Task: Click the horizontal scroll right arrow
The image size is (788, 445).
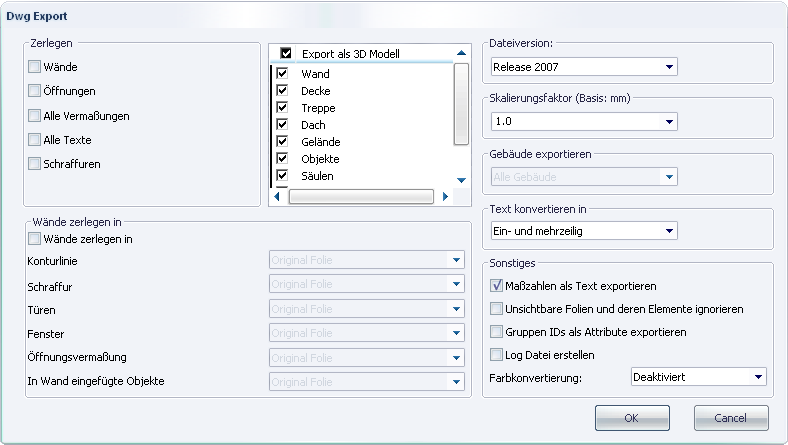Action: [x=445, y=197]
